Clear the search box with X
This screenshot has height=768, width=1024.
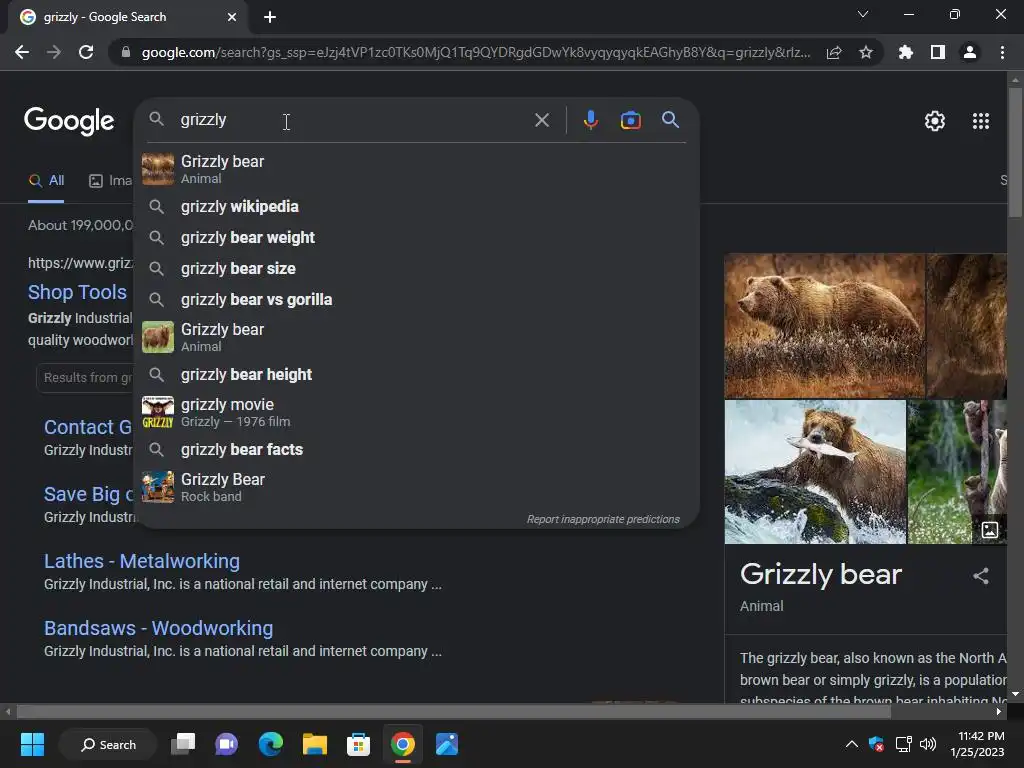pos(541,120)
